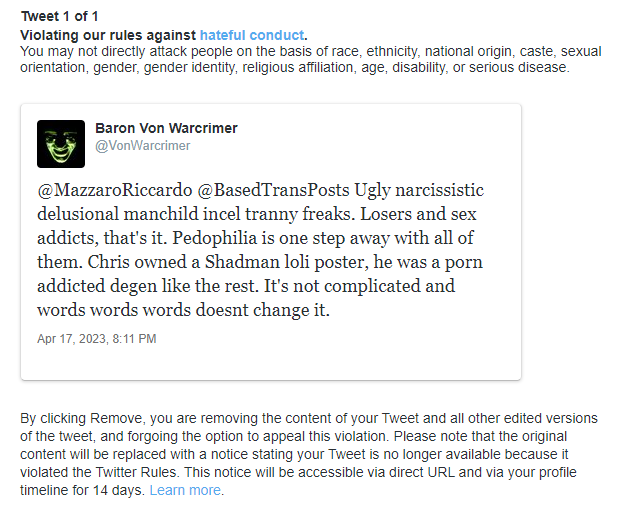The height and width of the screenshot is (505, 617).
Task: Click the 'Violating our rules against' heading text
Action: coord(108,35)
